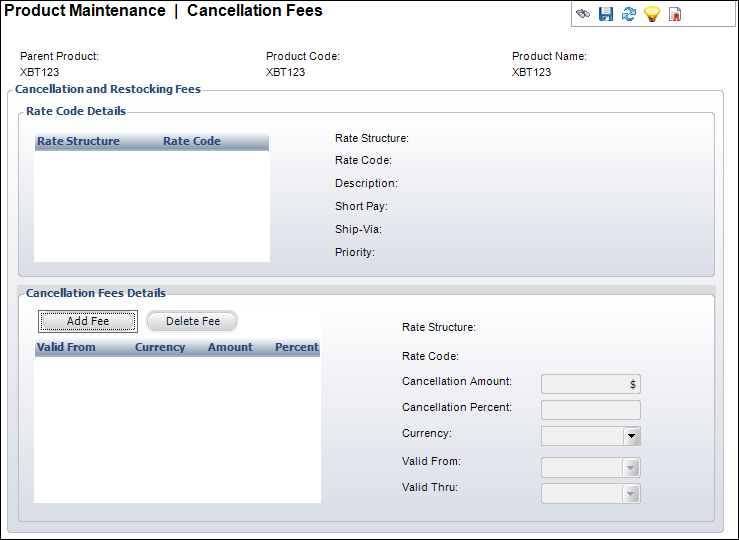
Task: Save changes using the floppy disk icon
Action: (606, 14)
